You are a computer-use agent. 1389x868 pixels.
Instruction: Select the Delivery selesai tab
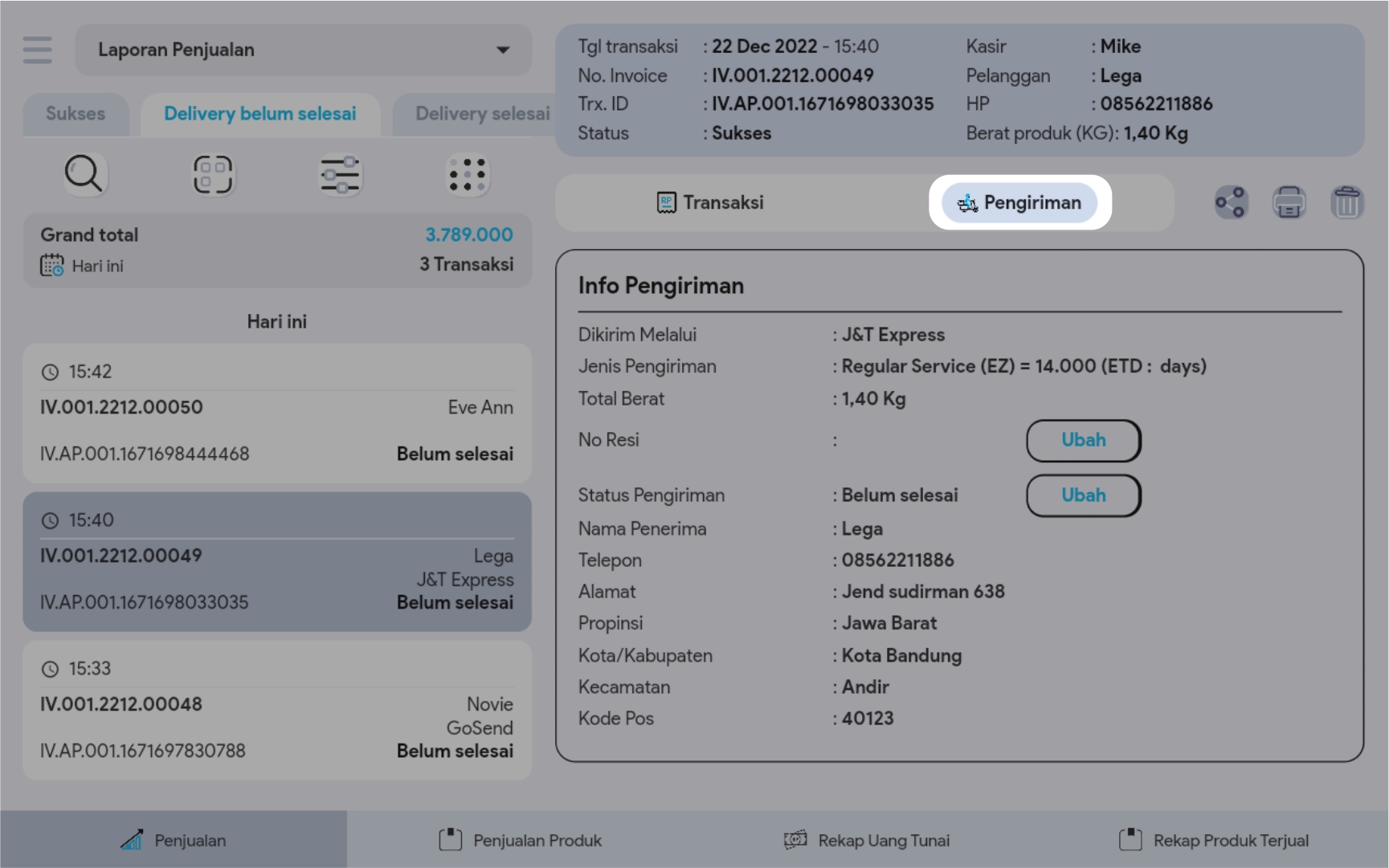click(482, 114)
